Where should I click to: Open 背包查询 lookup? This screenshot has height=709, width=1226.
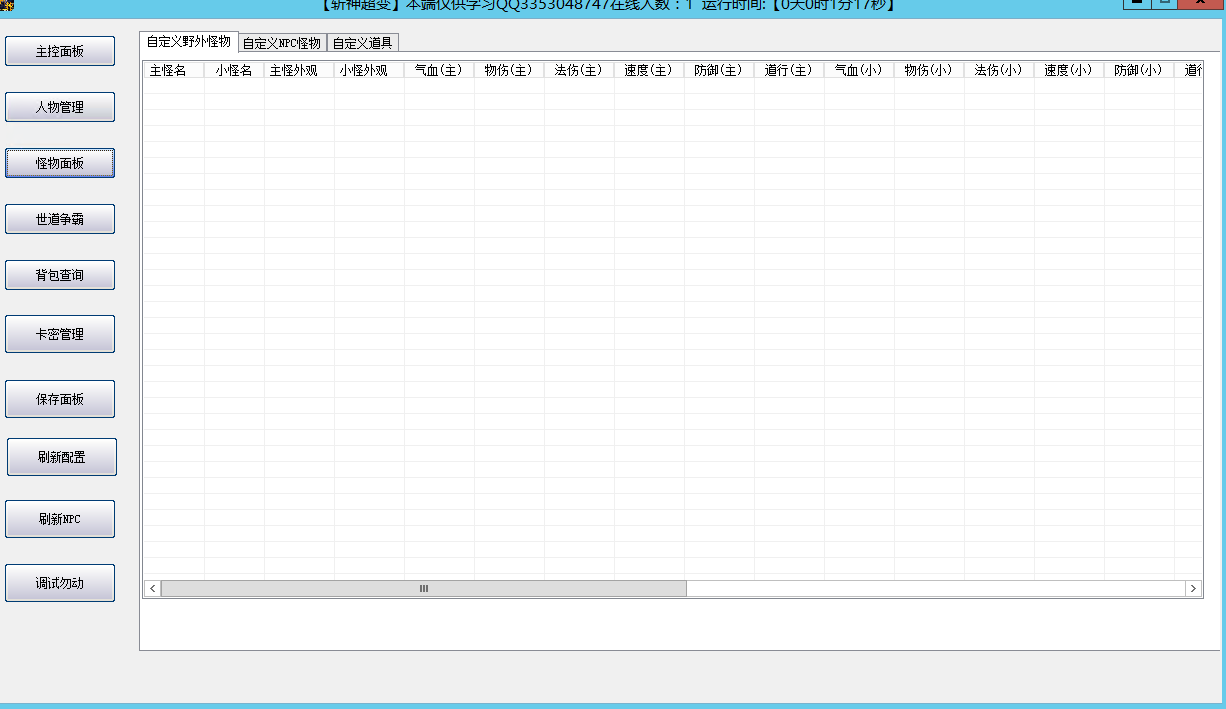click(60, 276)
